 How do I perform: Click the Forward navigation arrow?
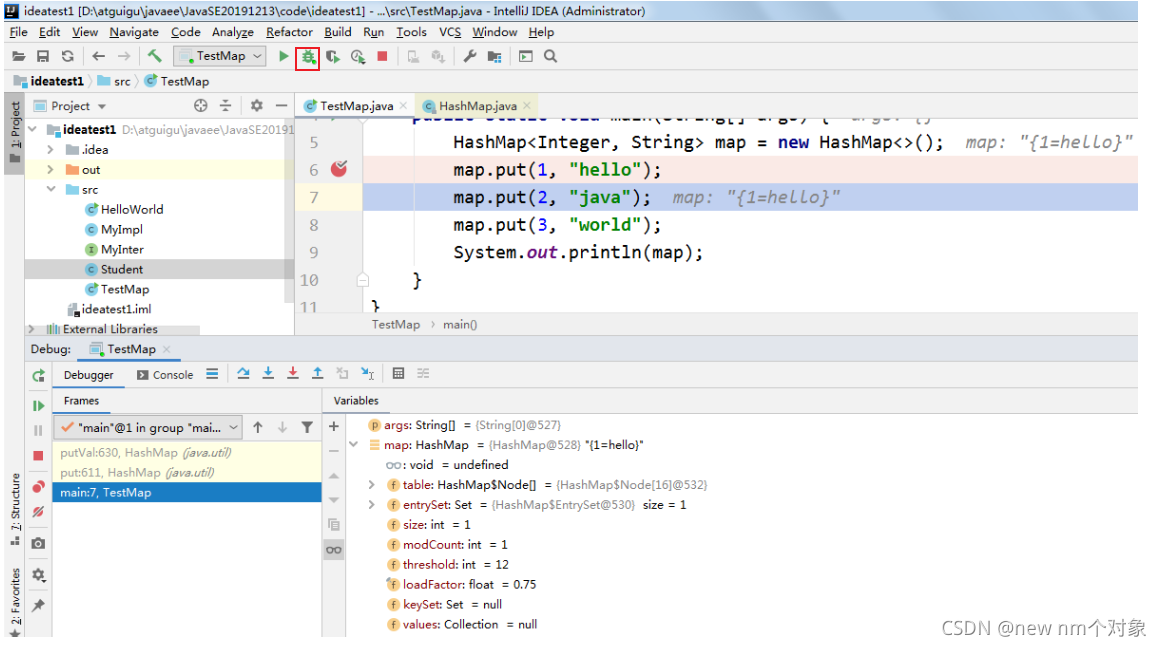[x=124, y=56]
